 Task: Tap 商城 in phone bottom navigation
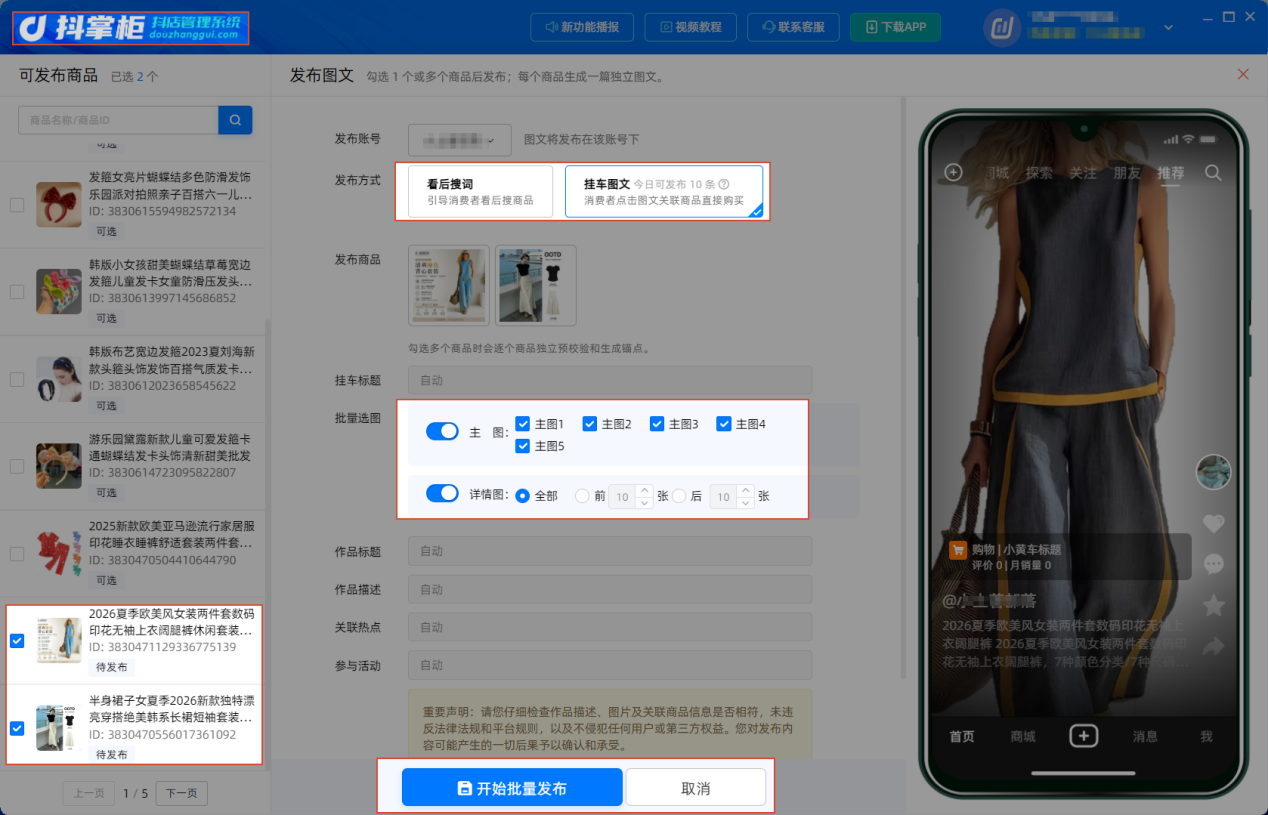pyautogui.click(x=1023, y=737)
